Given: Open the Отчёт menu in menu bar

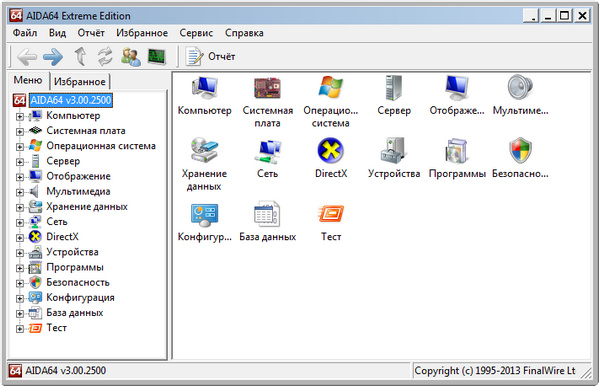Looking at the screenshot, I should pos(91,33).
